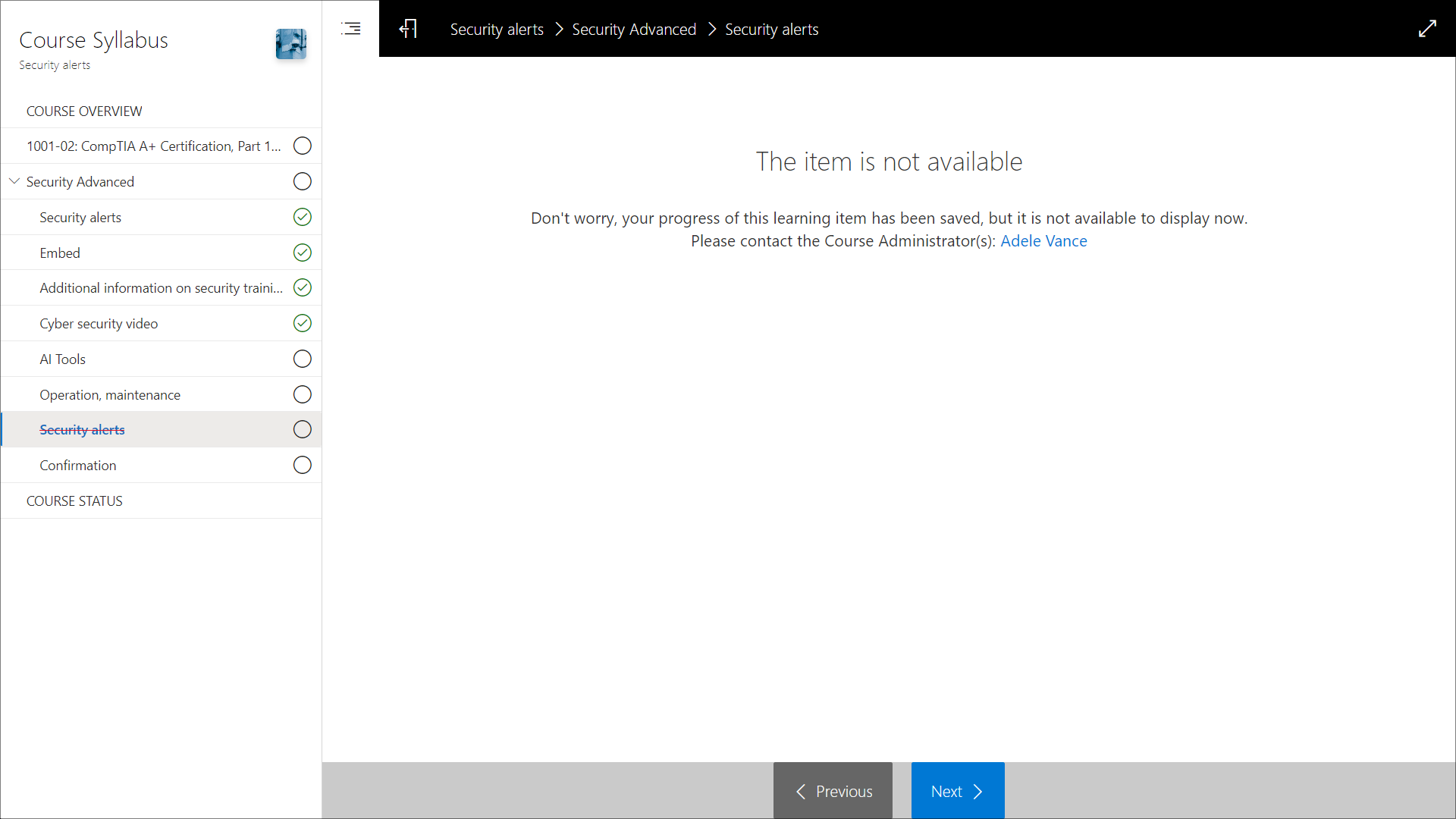Image resolution: width=1456 pixels, height=819 pixels.
Task: Go back with the Previous button
Action: [833, 791]
